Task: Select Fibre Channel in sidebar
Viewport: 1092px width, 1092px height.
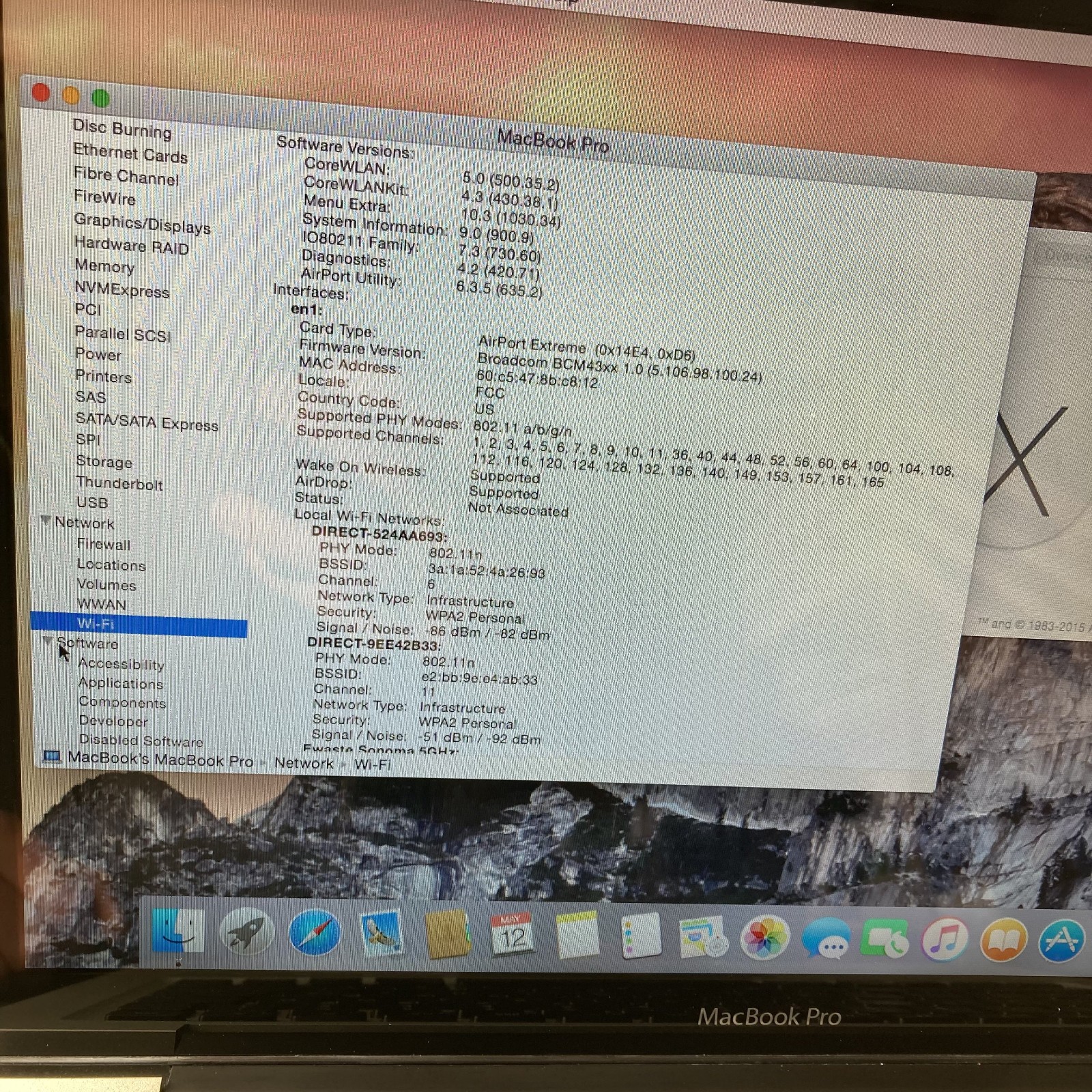Action: click(x=126, y=176)
